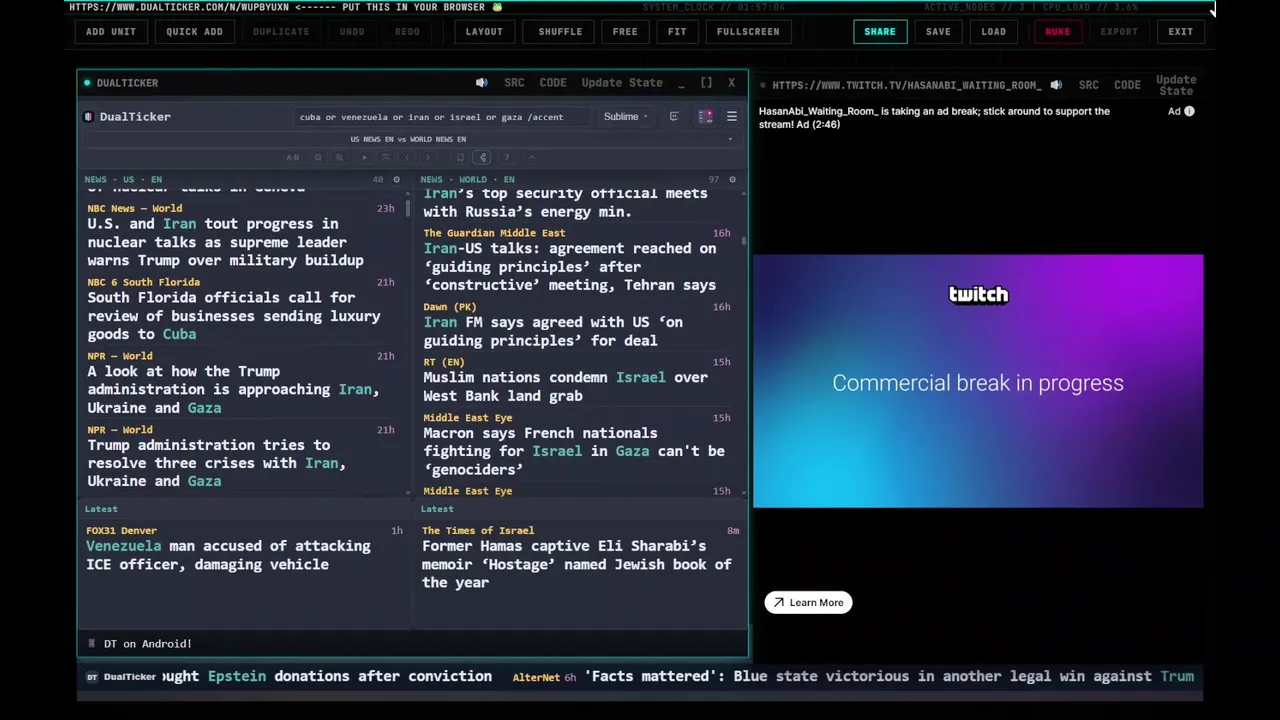Select FREE layout mode
1280x720 pixels.
click(625, 31)
